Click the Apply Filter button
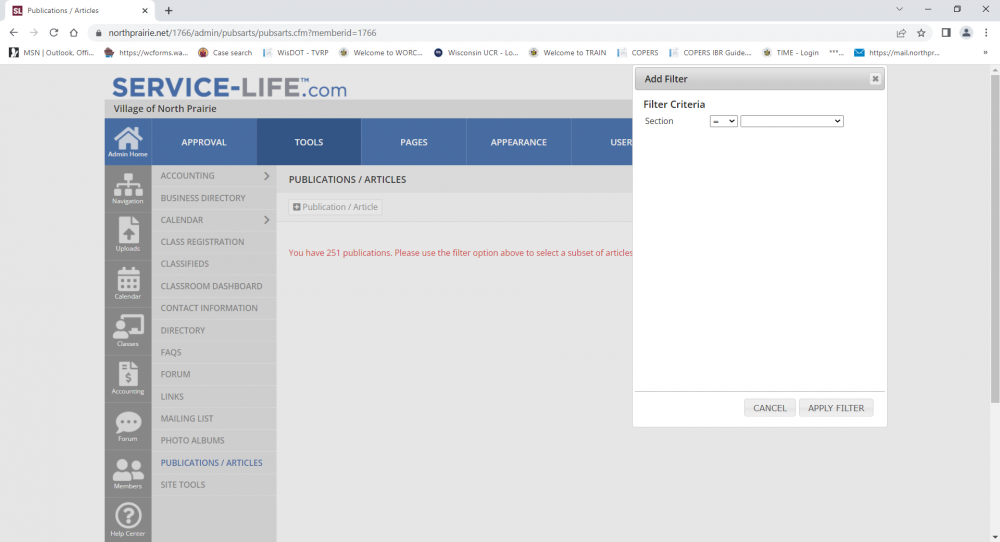 point(836,408)
